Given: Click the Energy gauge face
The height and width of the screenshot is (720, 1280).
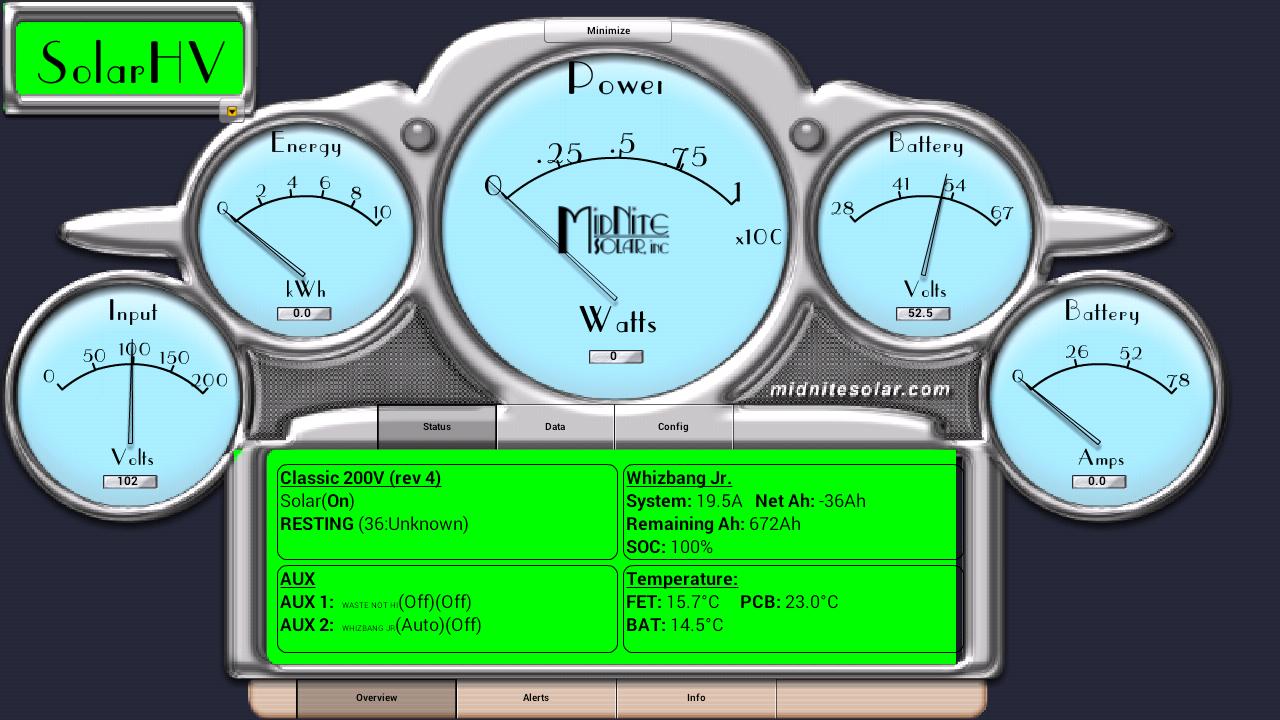Looking at the screenshot, I should tap(303, 225).
